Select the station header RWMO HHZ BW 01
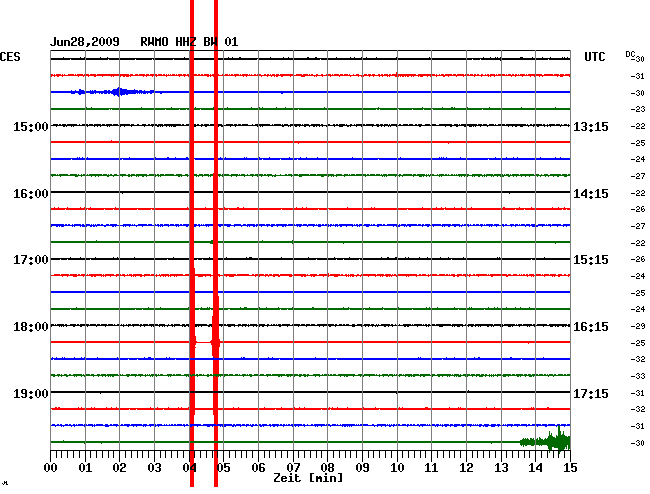The width and height of the screenshot is (650, 494). tap(189, 42)
